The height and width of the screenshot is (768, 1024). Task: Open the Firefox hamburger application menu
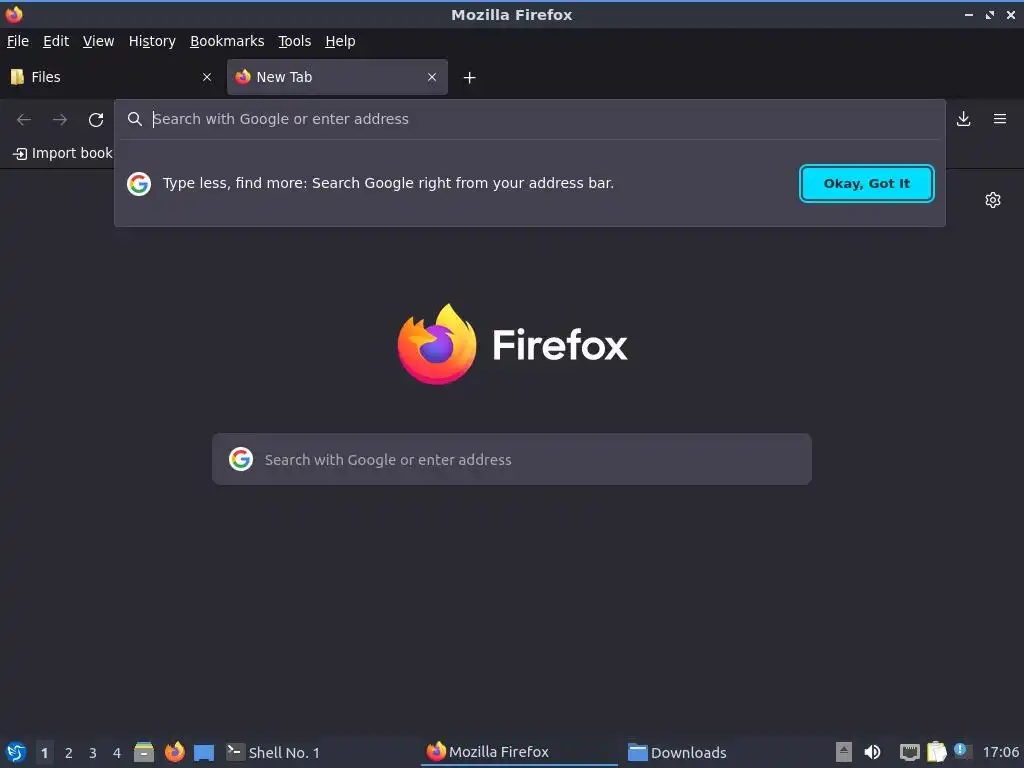[x=1000, y=119]
